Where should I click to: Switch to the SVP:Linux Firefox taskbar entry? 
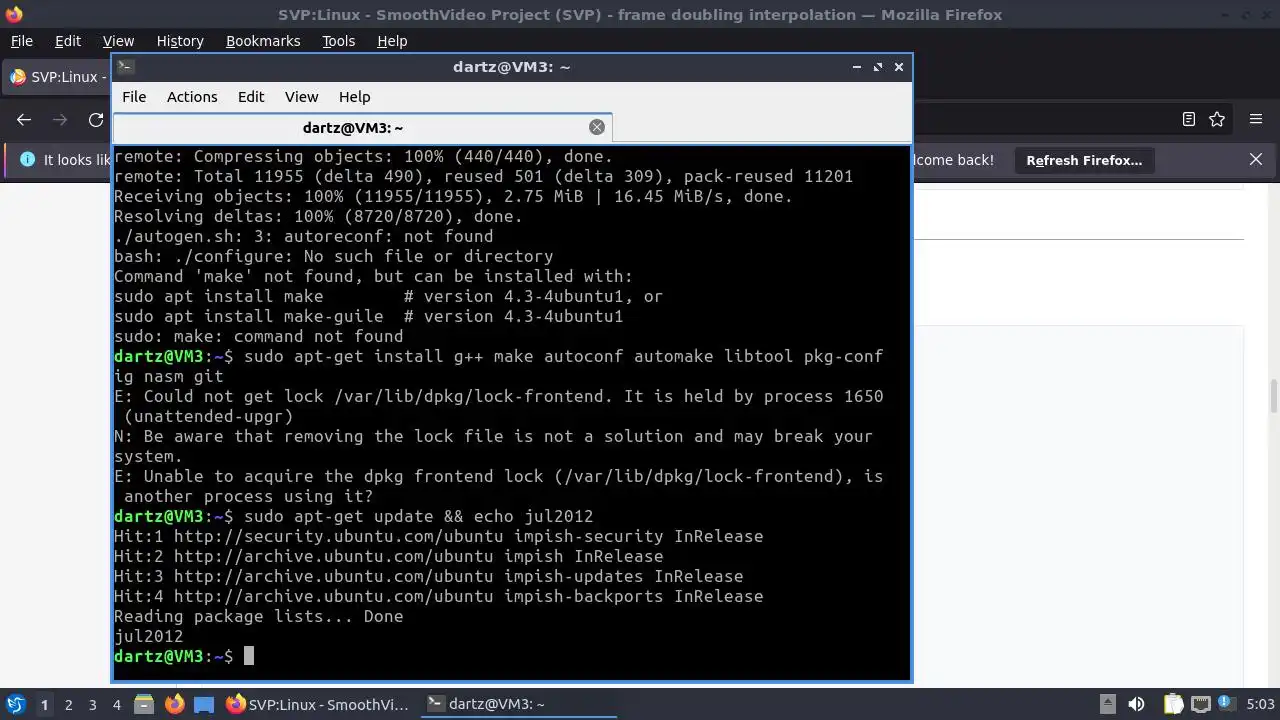coord(318,704)
